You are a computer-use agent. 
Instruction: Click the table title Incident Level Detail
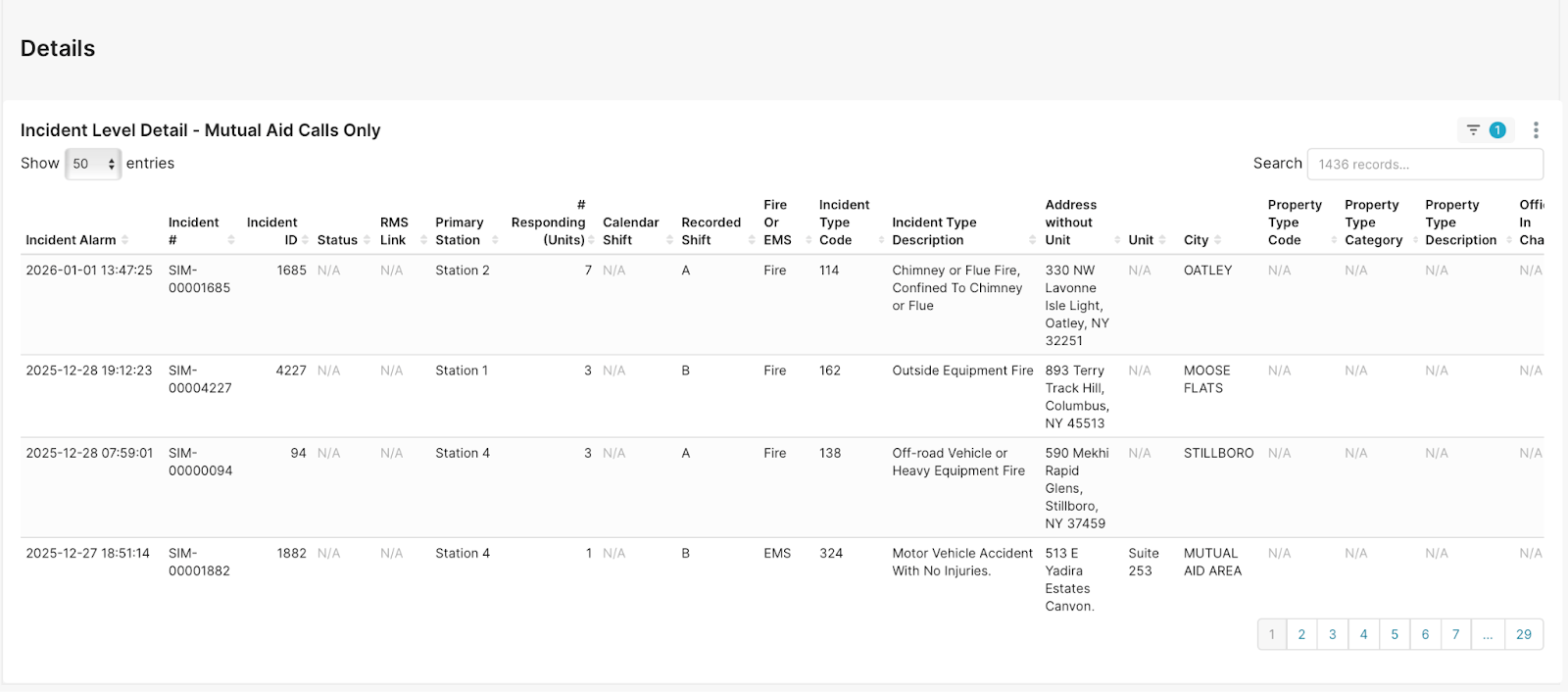(x=201, y=130)
